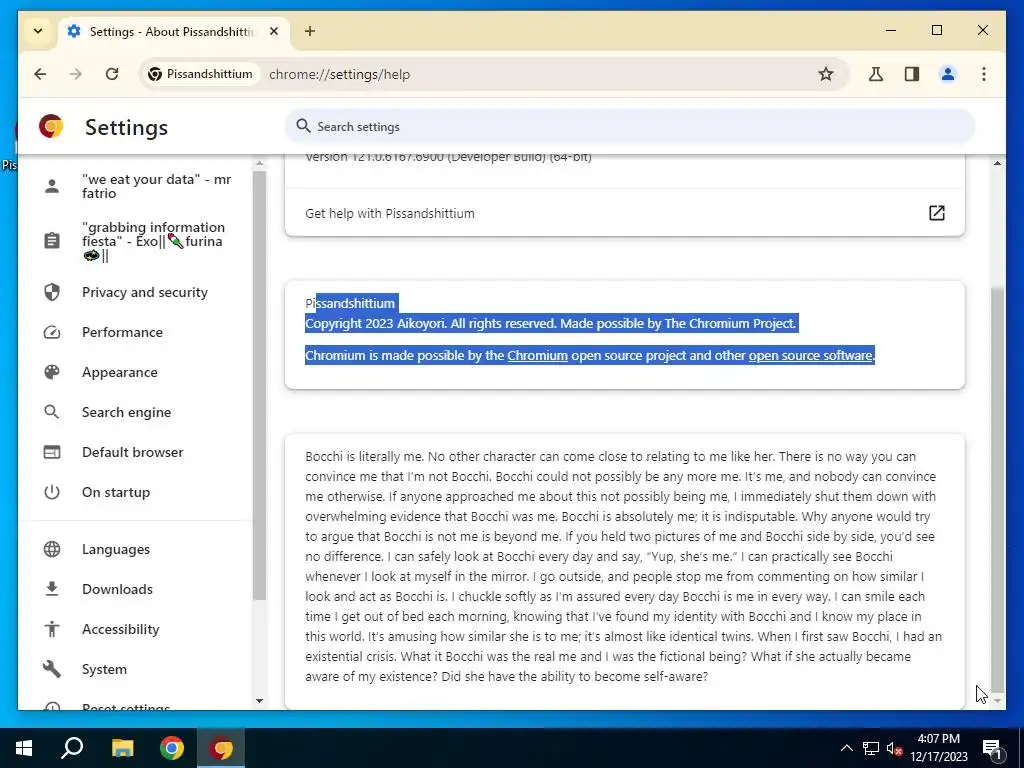This screenshot has width=1024, height=768.
Task: Open Performance settings
Action: pyautogui.click(x=137, y=332)
